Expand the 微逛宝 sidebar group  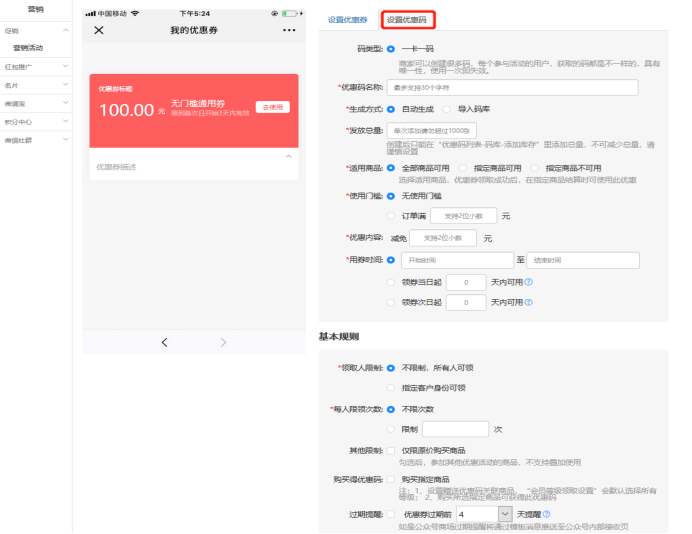pos(66,103)
